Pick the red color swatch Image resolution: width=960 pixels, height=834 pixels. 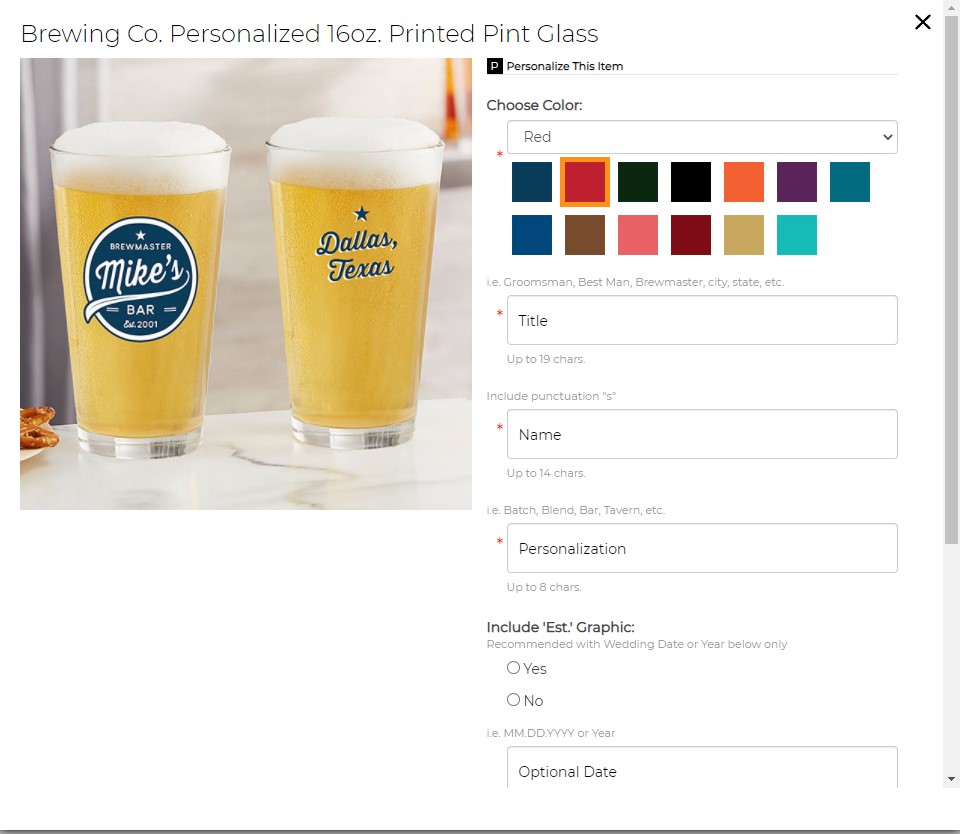[585, 182]
